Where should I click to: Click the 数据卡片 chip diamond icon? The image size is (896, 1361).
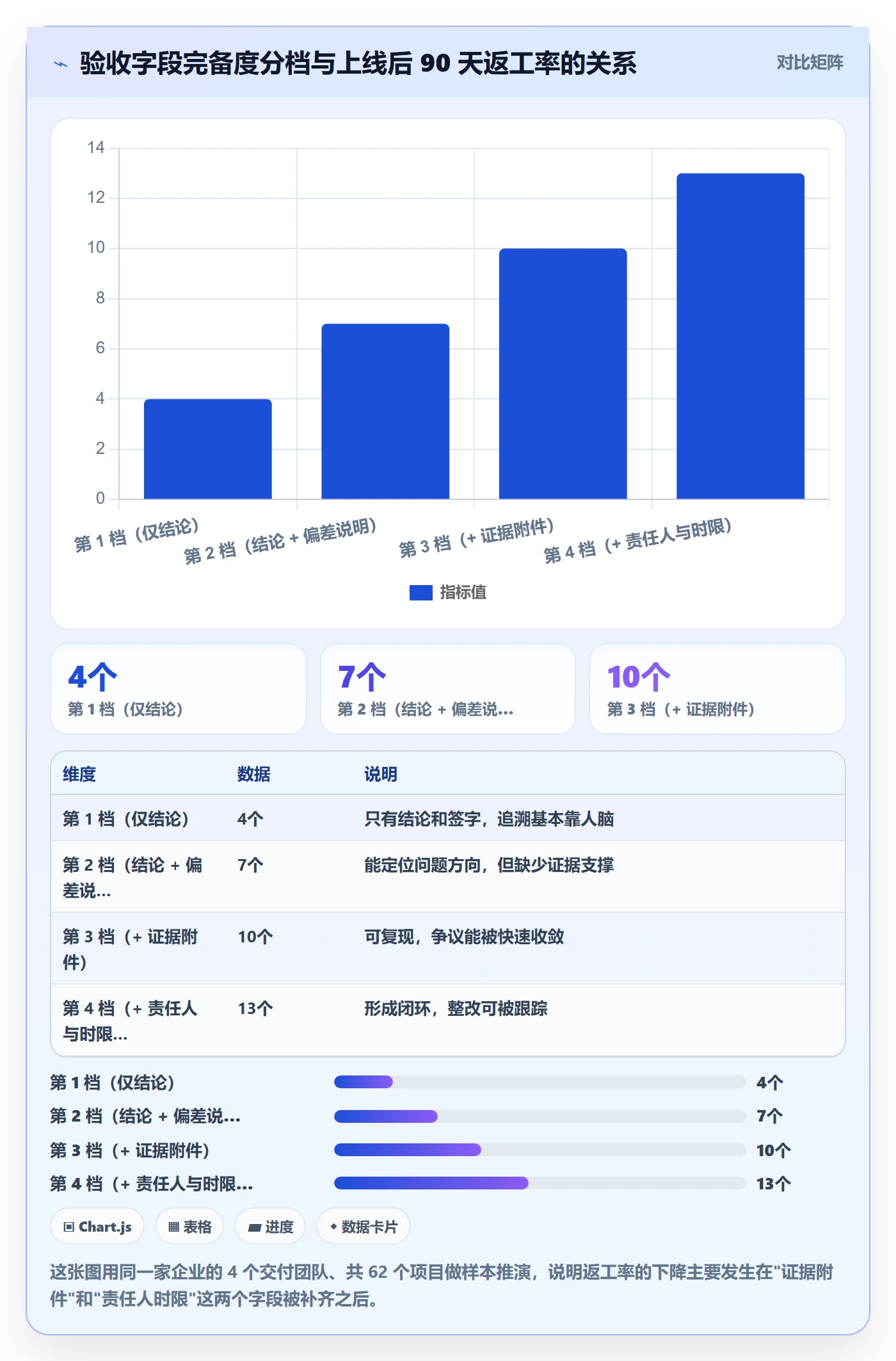point(333,1227)
